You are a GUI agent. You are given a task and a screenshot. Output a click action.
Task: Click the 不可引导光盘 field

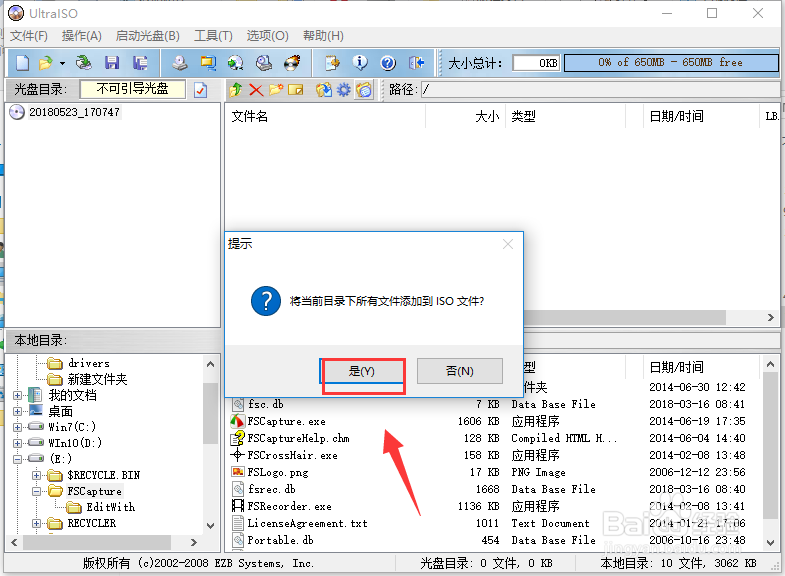click(133, 89)
